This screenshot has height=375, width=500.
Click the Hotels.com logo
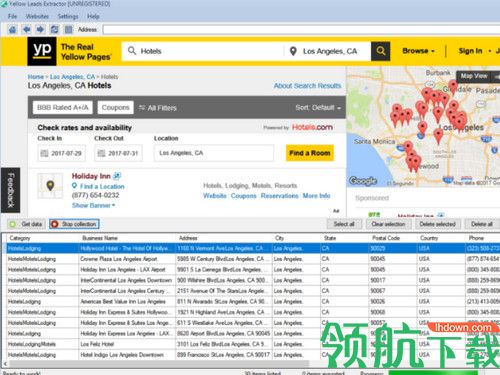click(x=312, y=127)
